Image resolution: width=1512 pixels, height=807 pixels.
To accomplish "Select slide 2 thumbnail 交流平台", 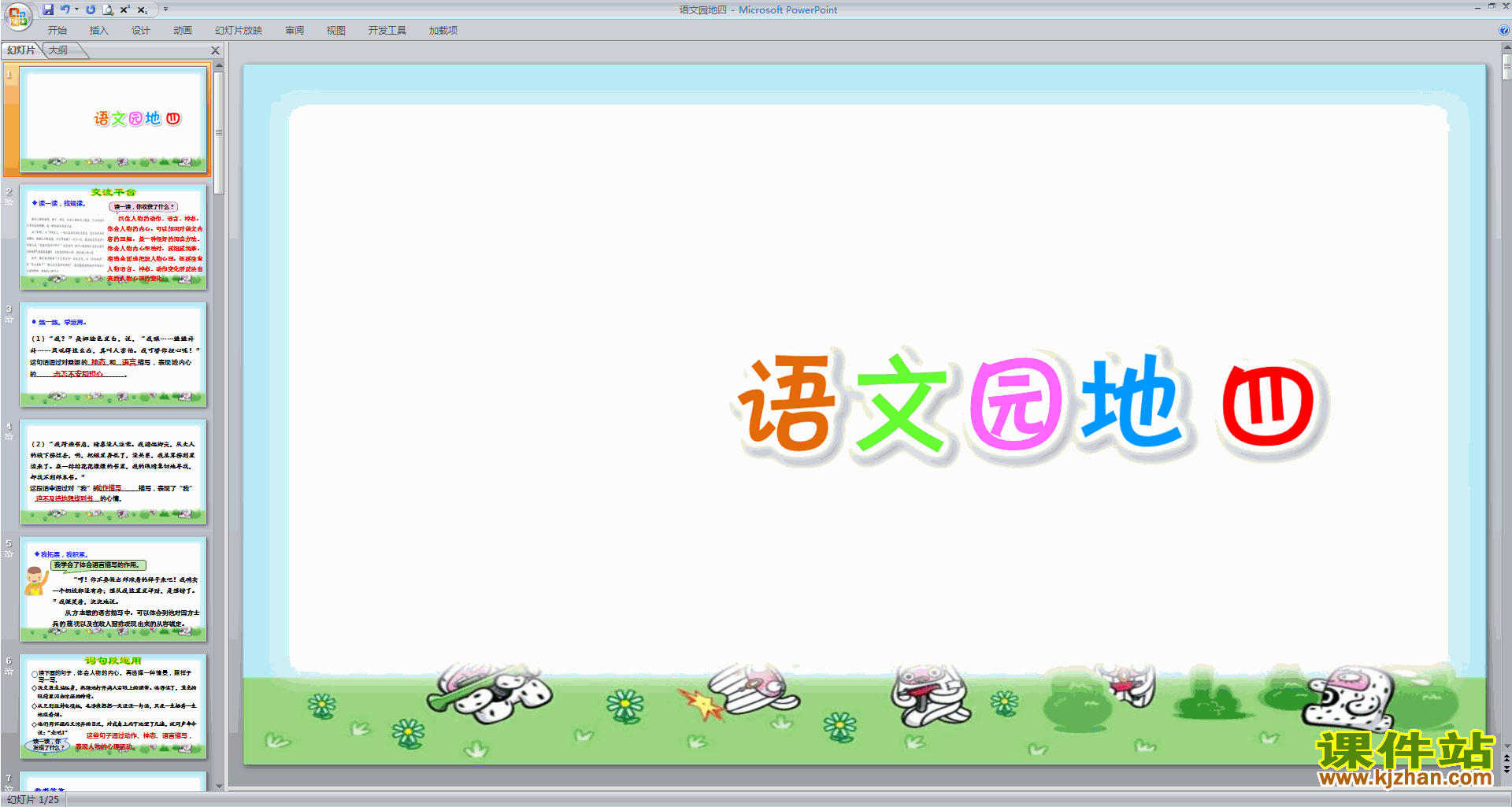I will pyautogui.click(x=113, y=237).
